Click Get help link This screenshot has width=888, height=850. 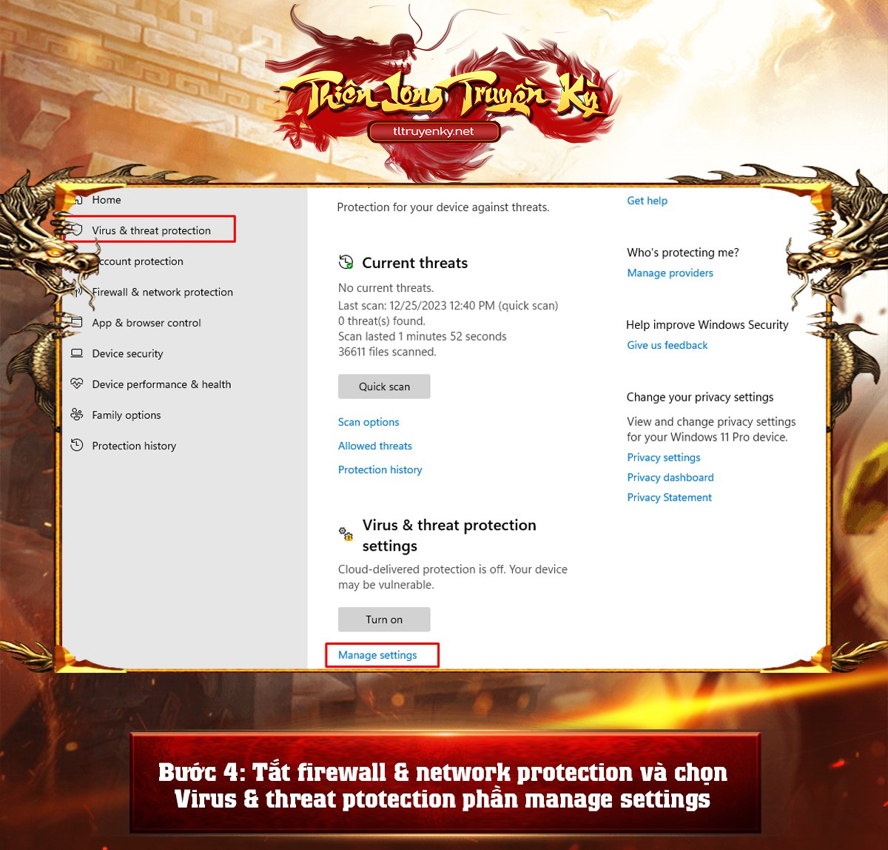pos(647,200)
